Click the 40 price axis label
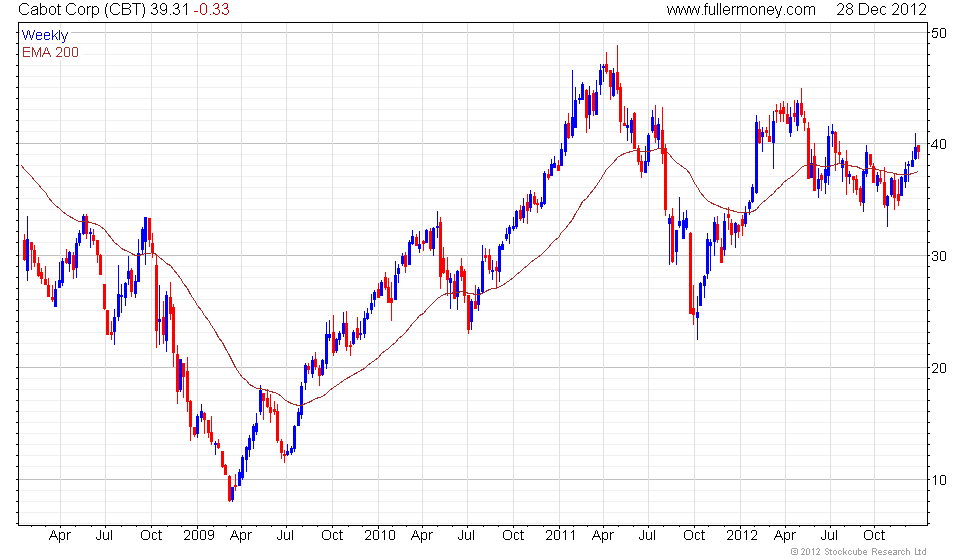This screenshot has height=560, width=980. click(x=939, y=144)
